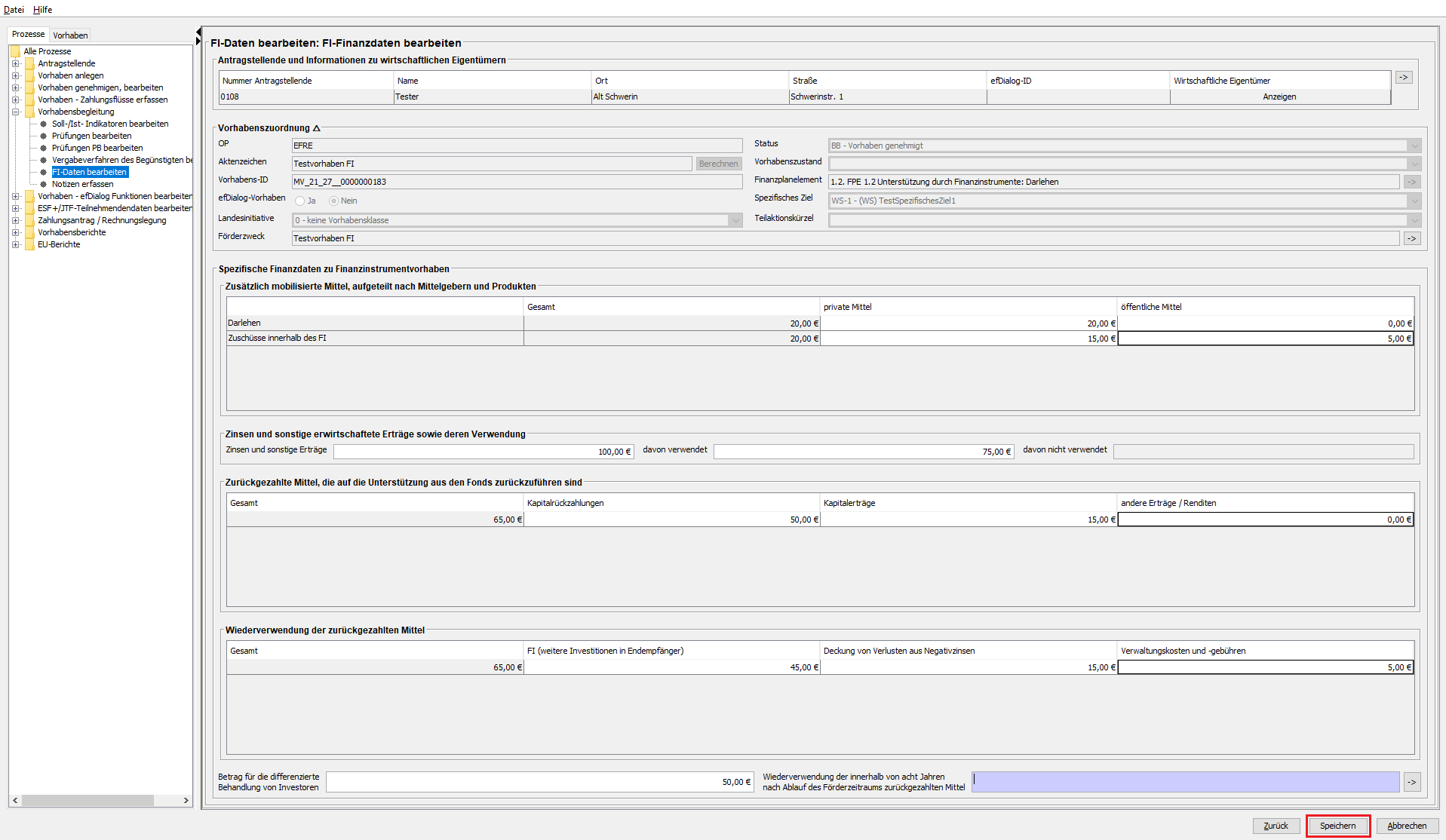Click the Vorhabensberichte folder icon

click(x=29, y=232)
